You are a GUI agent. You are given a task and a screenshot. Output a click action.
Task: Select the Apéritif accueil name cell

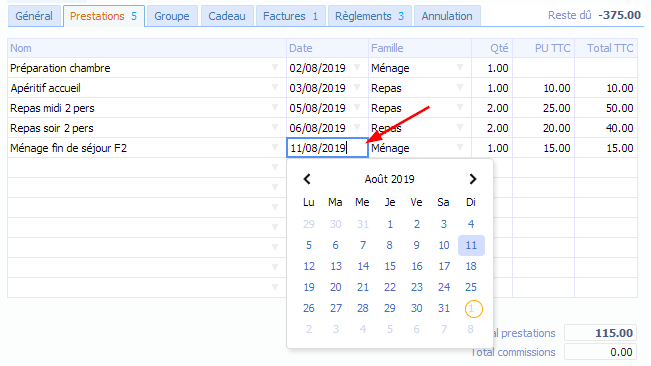pos(147,88)
